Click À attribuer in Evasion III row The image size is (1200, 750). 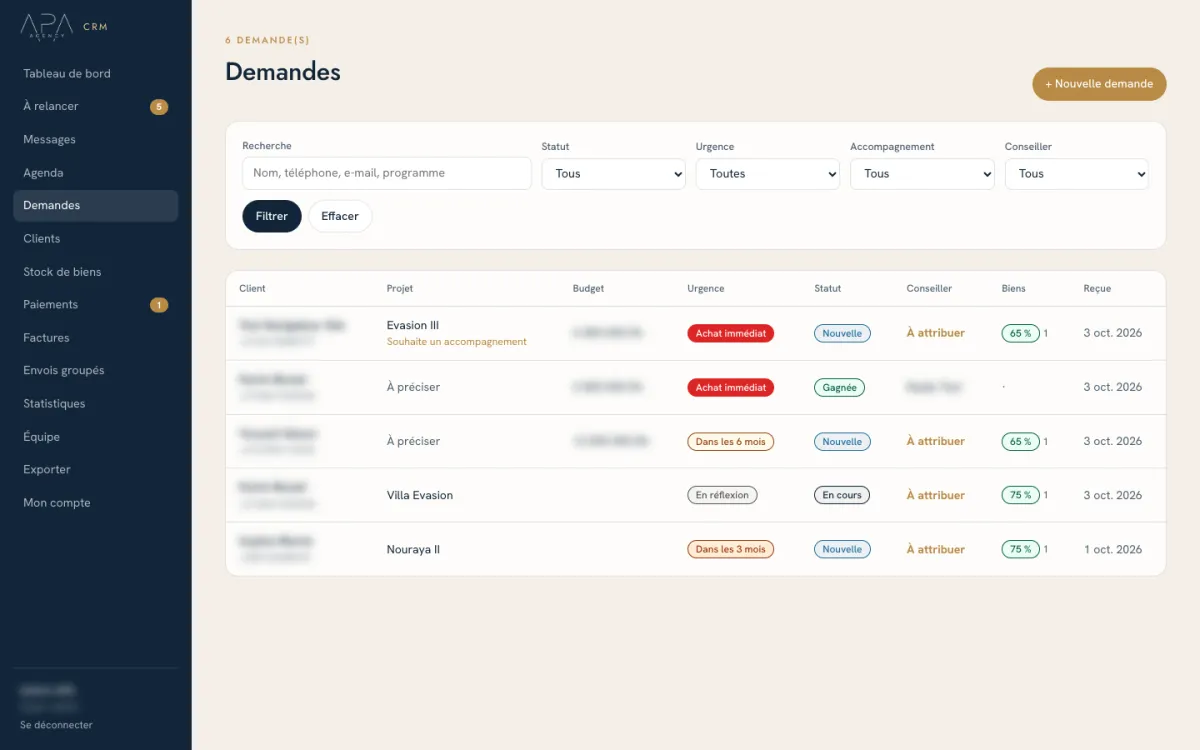click(935, 333)
